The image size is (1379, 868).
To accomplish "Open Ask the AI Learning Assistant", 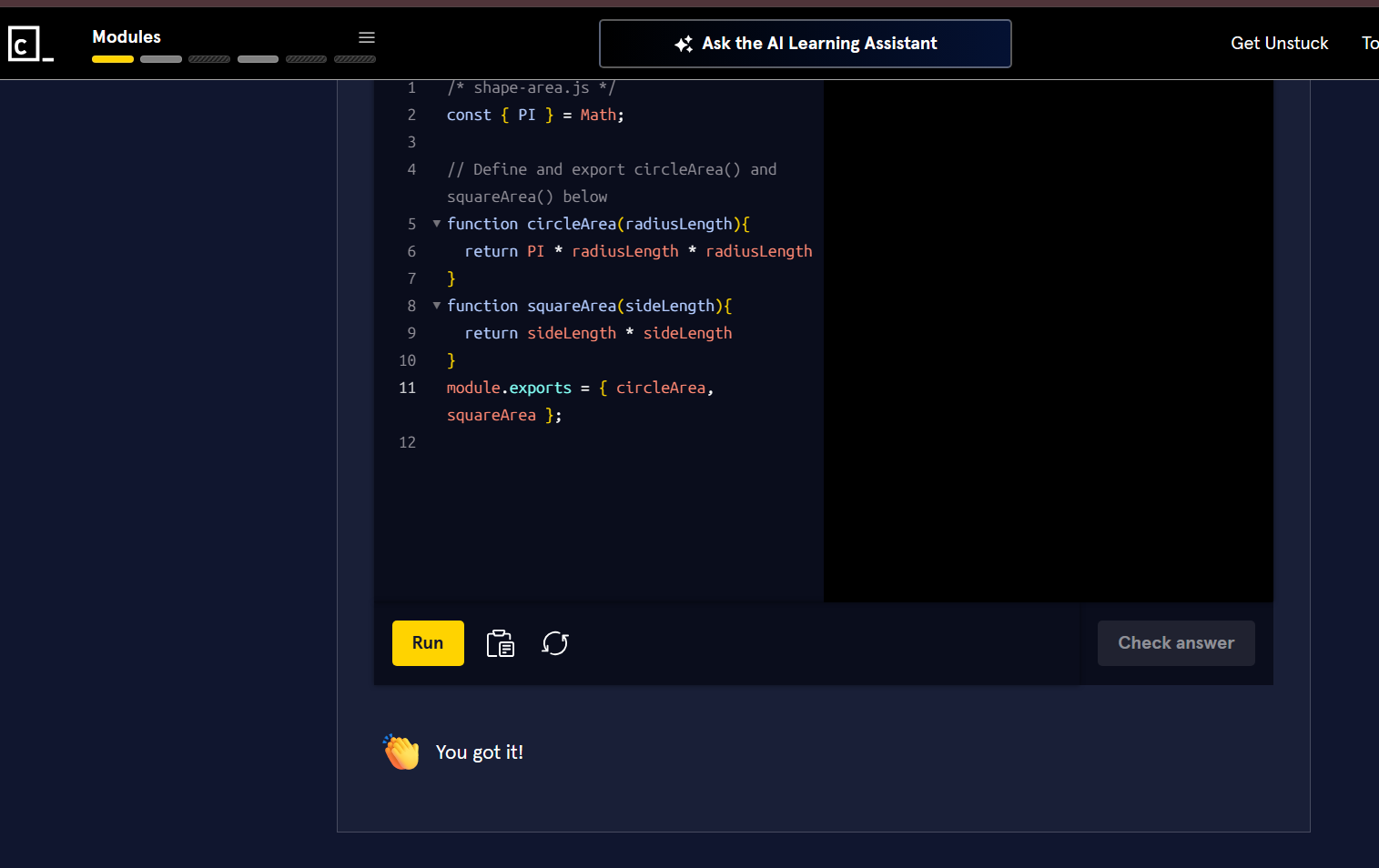I will [x=805, y=44].
